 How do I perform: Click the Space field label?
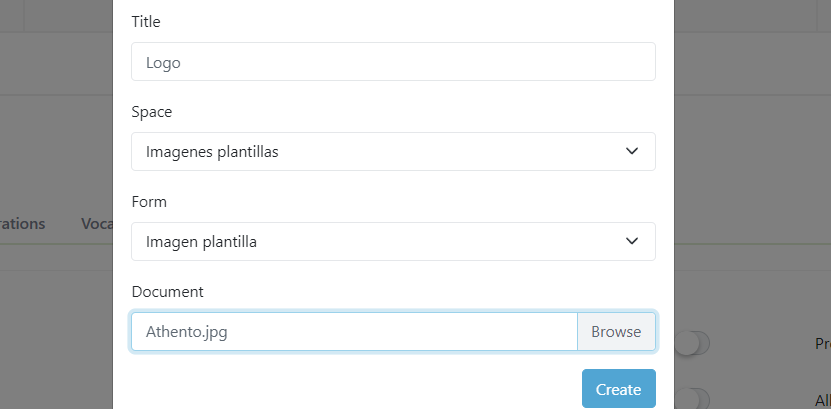(x=151, y=111)
